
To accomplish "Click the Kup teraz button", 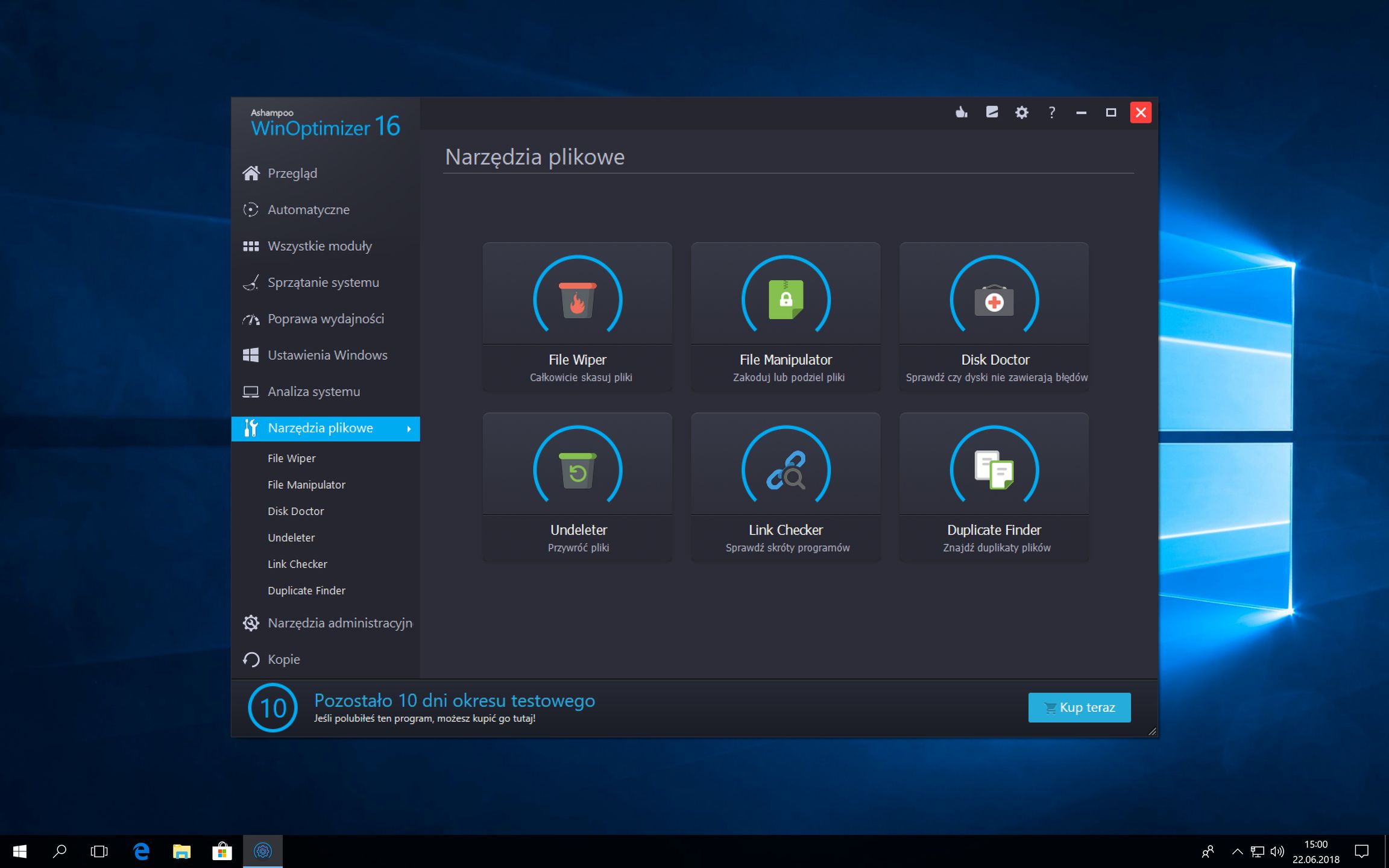I will (1079, 707).
